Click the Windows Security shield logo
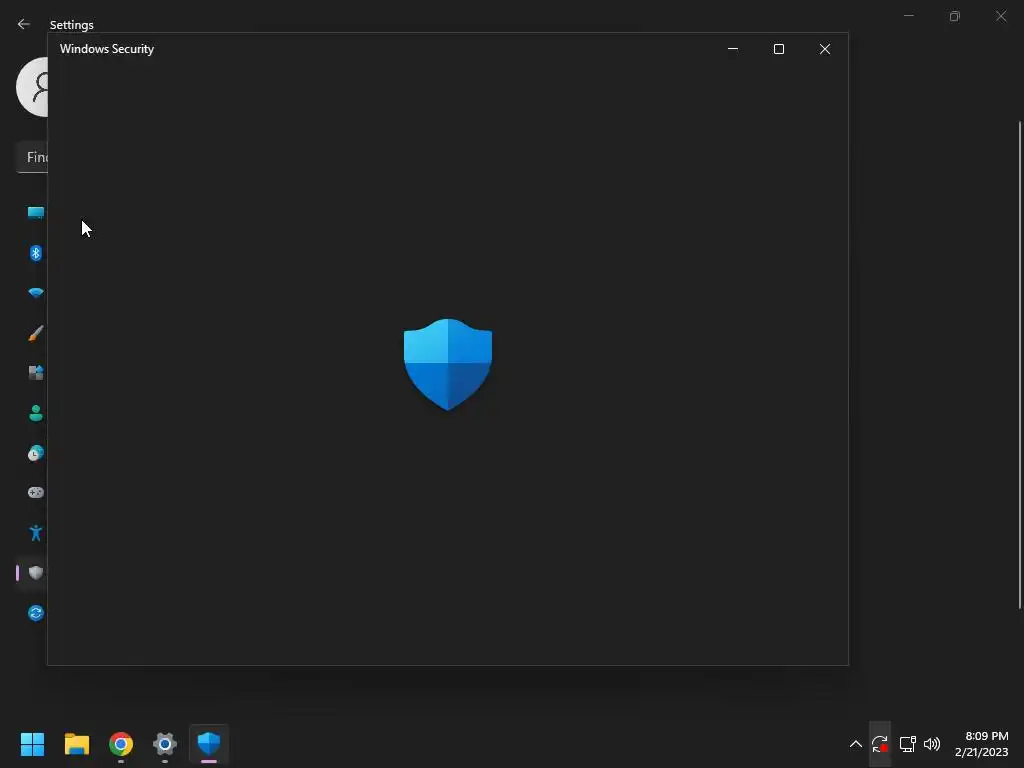This screenshot has height=768, width=1024. pos(448,364)
